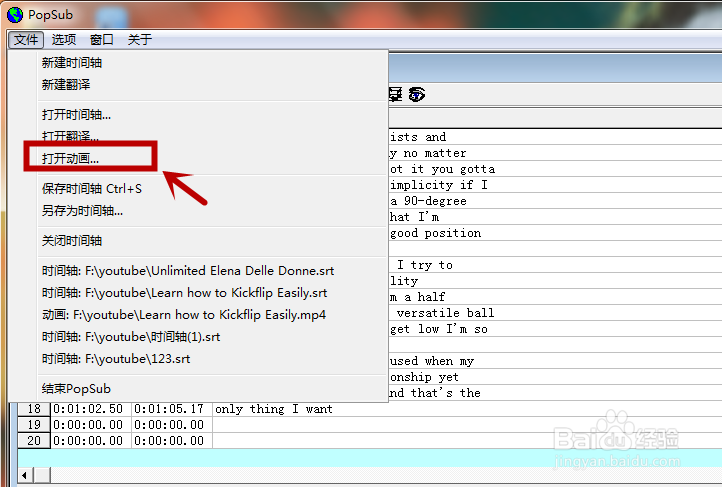
Task: Click row 19 end time cell
Action: [172, 425]
